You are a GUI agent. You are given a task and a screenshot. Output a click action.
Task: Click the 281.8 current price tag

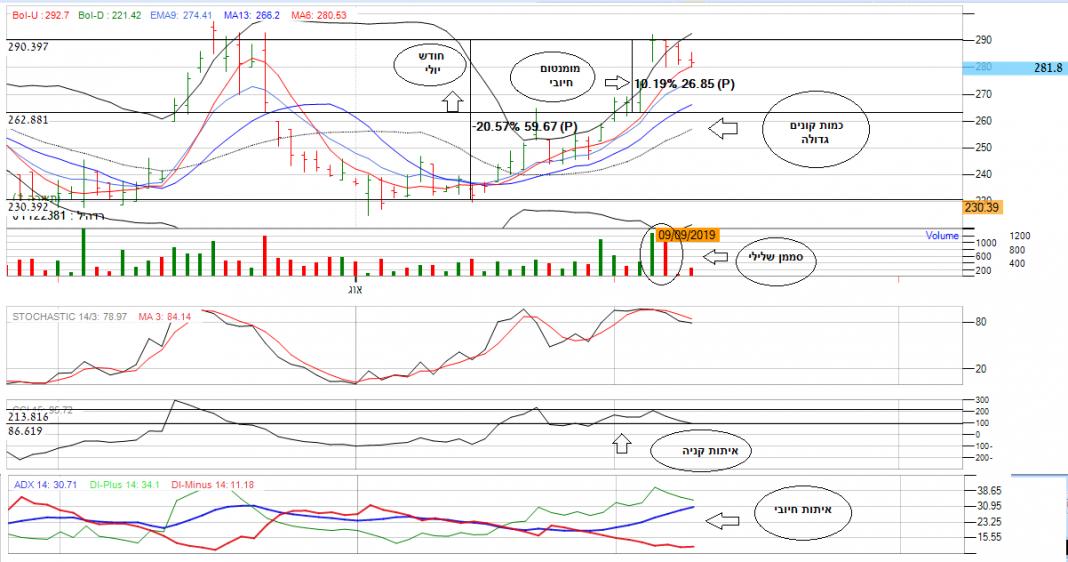tap(1047, 67)
